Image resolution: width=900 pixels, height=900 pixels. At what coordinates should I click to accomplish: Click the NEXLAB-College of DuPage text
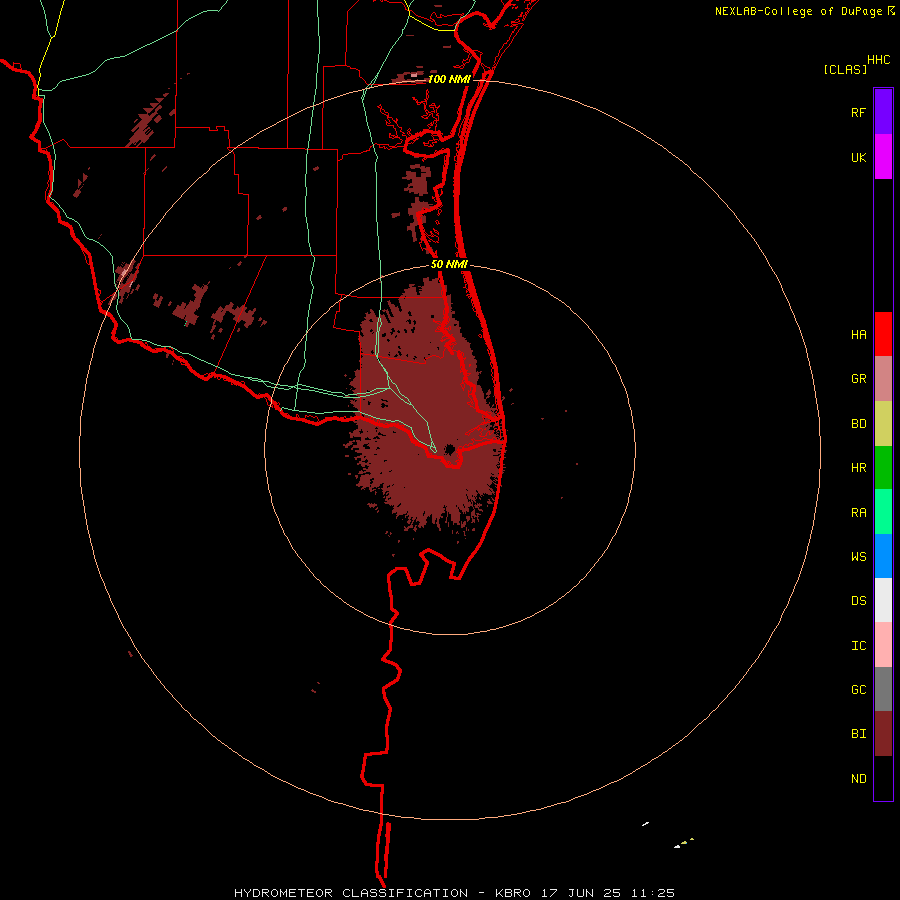point(798,11)
